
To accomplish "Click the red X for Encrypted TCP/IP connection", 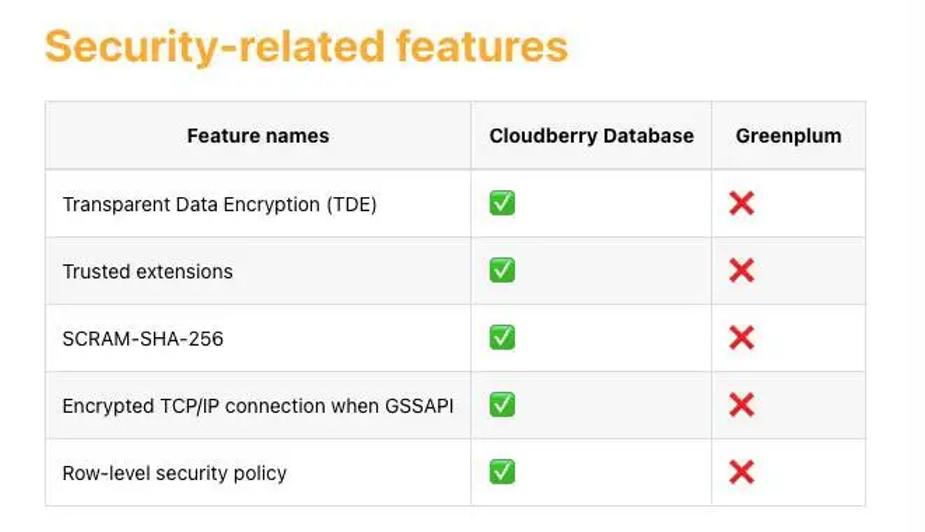I will coord(742,405).
